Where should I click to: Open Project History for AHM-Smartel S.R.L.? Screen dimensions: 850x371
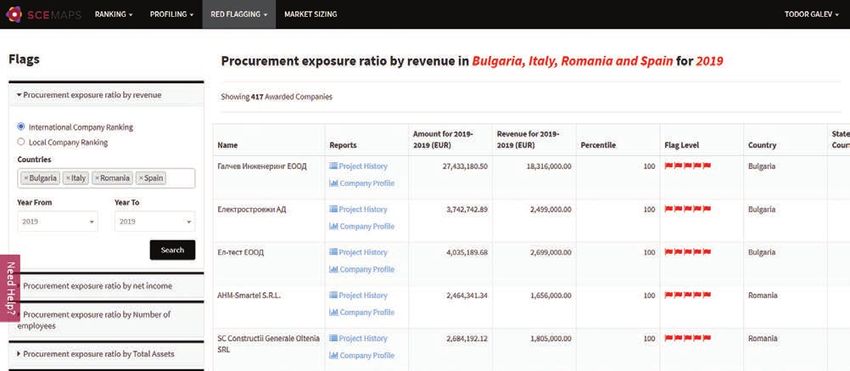[358, 295]
